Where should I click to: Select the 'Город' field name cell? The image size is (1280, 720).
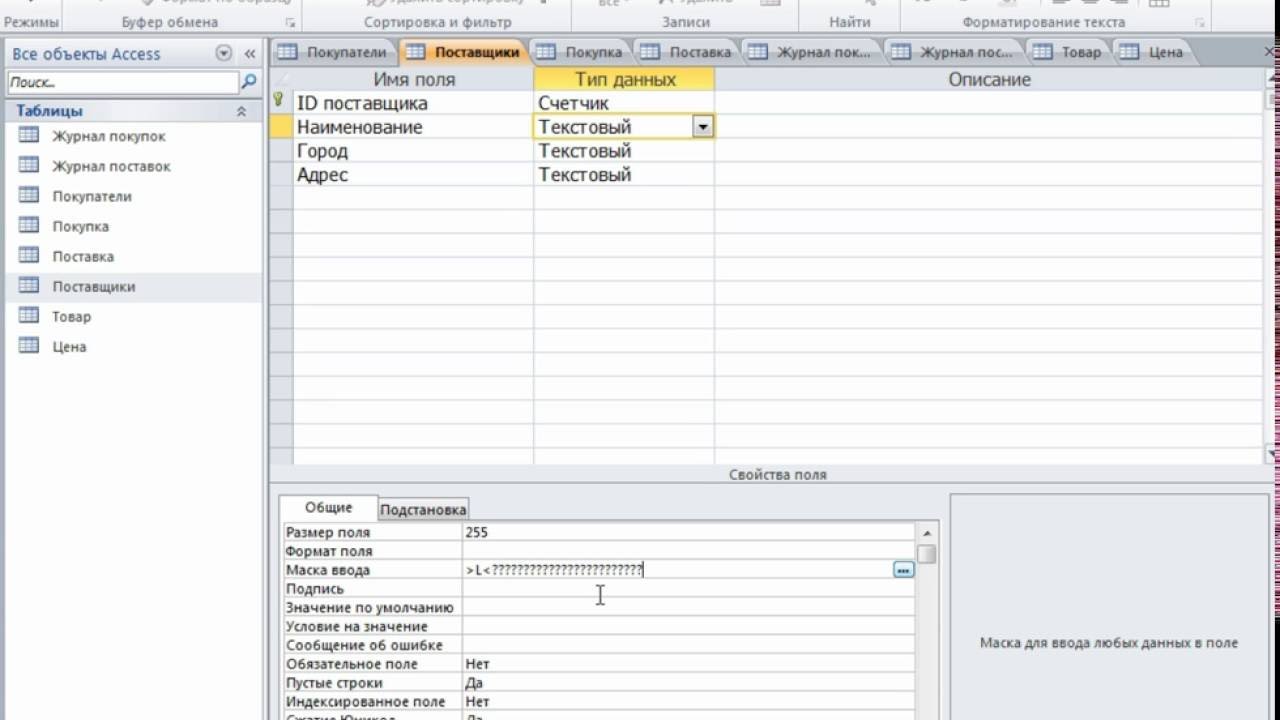pyautogui.click(x=413, y=151)
